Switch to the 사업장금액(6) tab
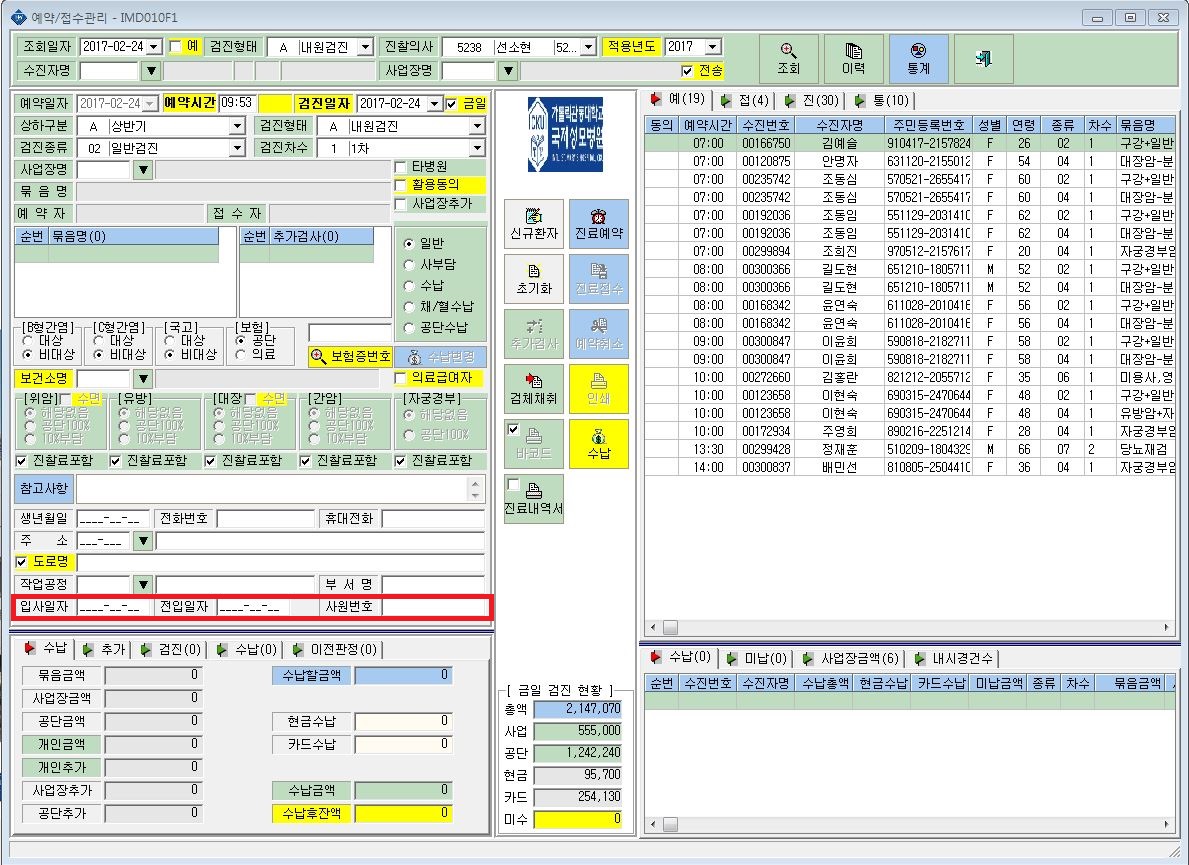Screen dimensions: 1189x865 [x=852, y=658]
